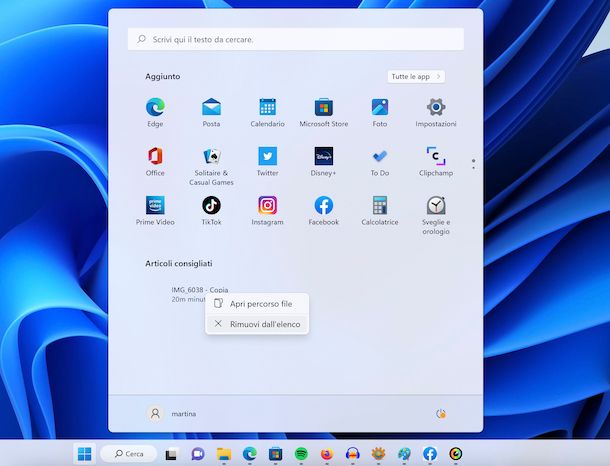Open the Chat taskbar icon
Image resolution: width=610 pixels, height=466 pixels.
pyautogui.click(x=198, y=454)
